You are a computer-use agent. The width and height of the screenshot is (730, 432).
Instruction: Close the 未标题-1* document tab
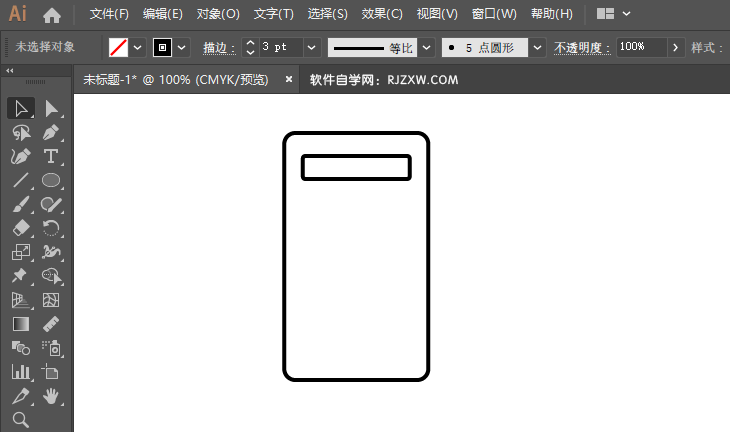pyautogui.click(x=289, y=79)
